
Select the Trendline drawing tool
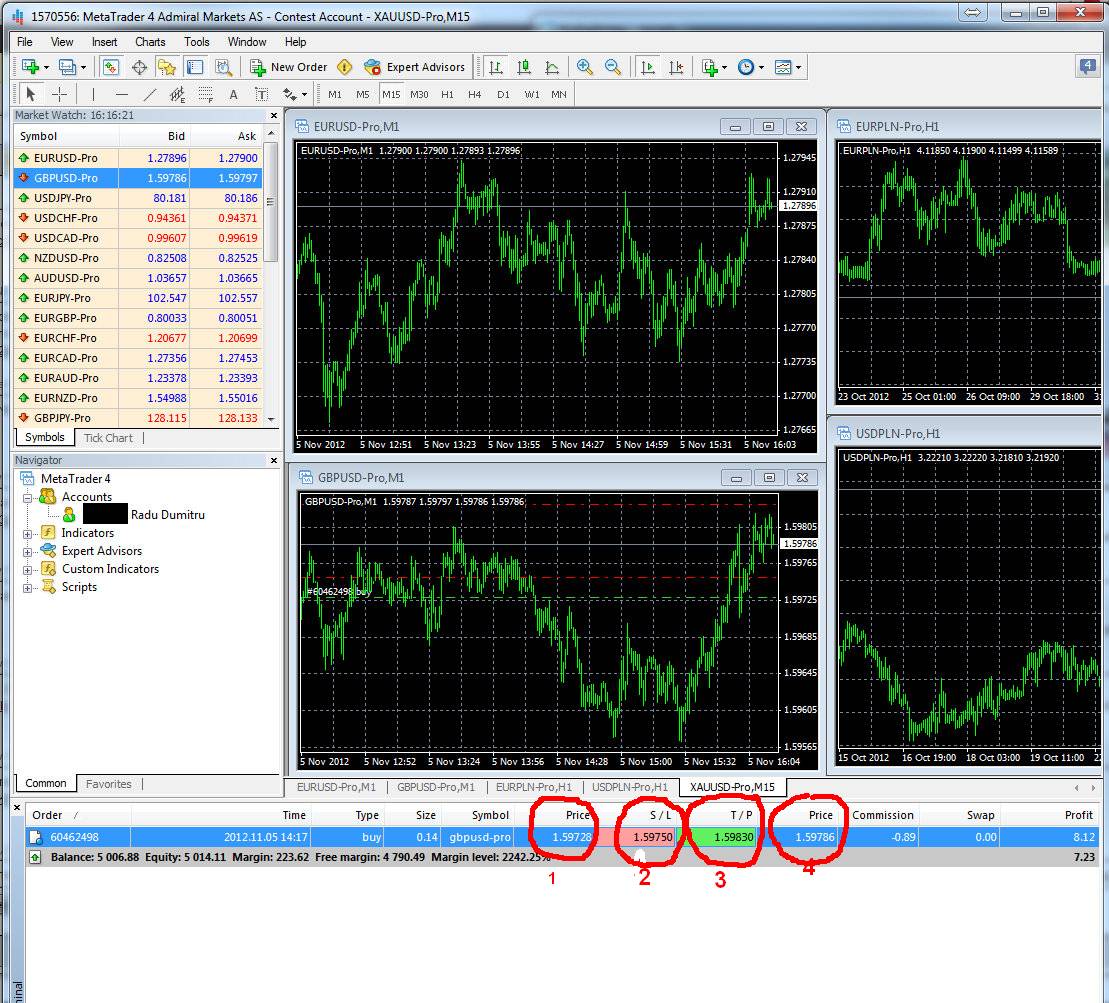tap(149, 94)
